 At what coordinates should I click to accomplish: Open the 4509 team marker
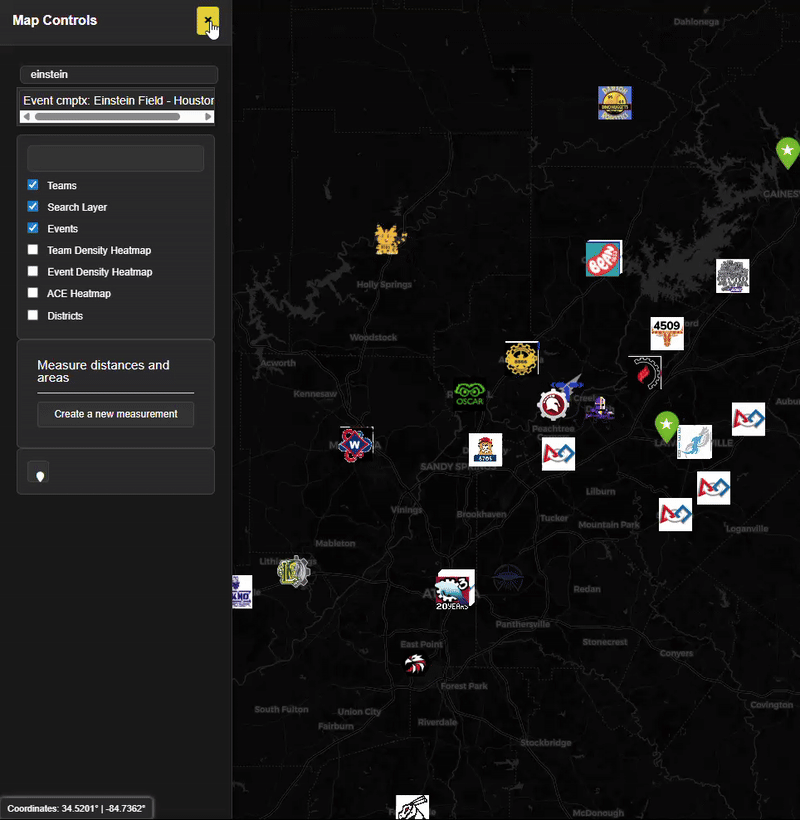pos(667,334)
